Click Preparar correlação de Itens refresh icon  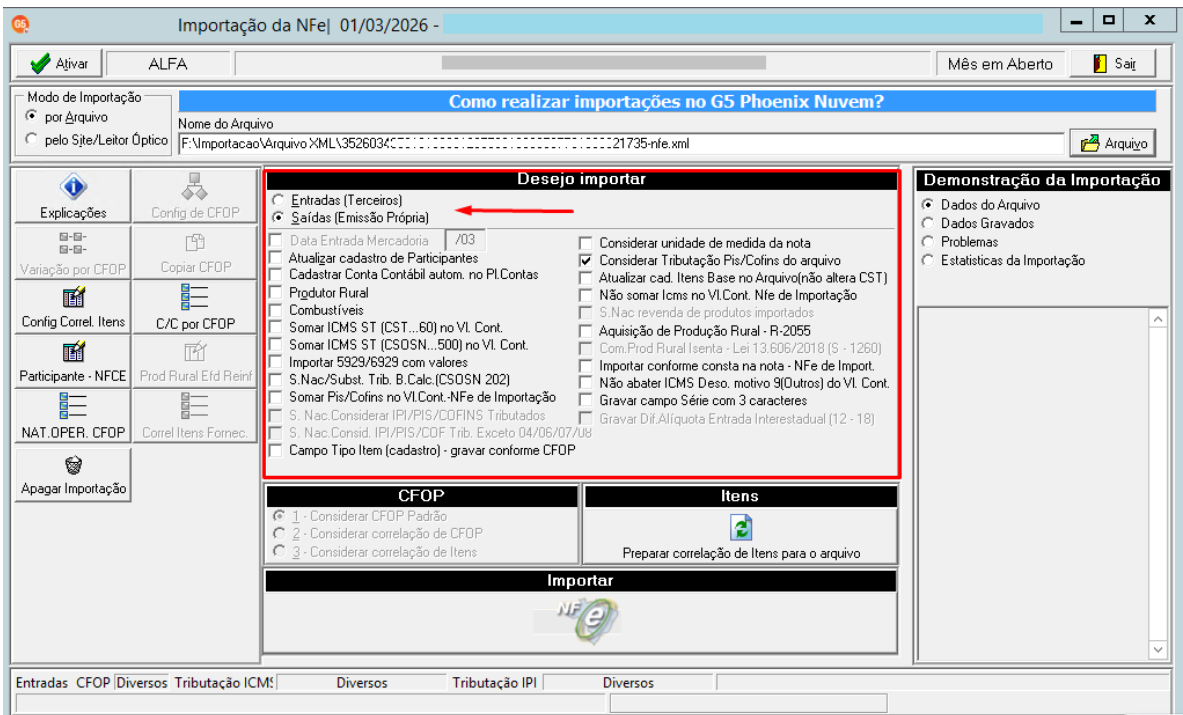[x=741, y=527]
